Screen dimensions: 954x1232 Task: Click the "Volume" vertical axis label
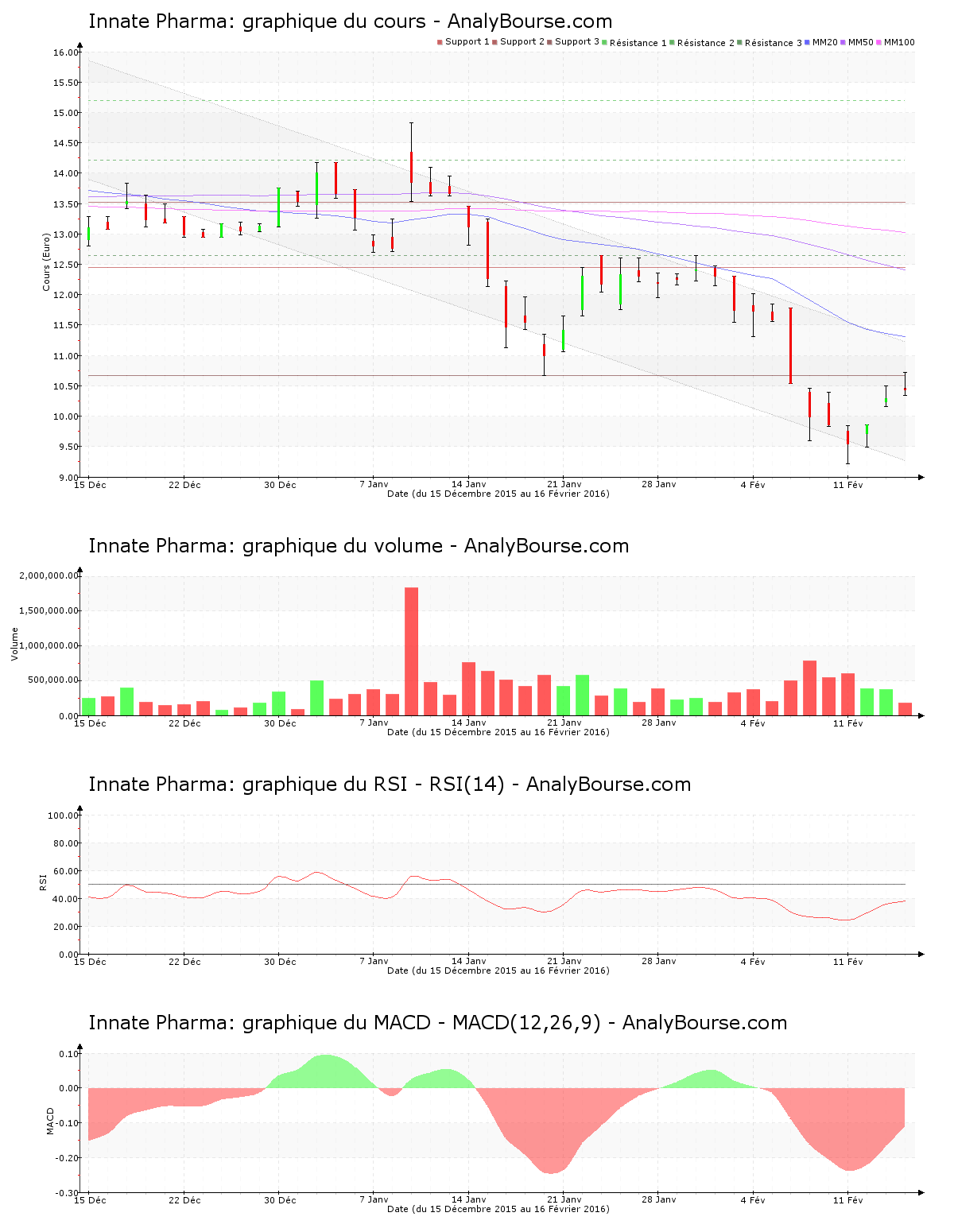[x=14, y=644]
